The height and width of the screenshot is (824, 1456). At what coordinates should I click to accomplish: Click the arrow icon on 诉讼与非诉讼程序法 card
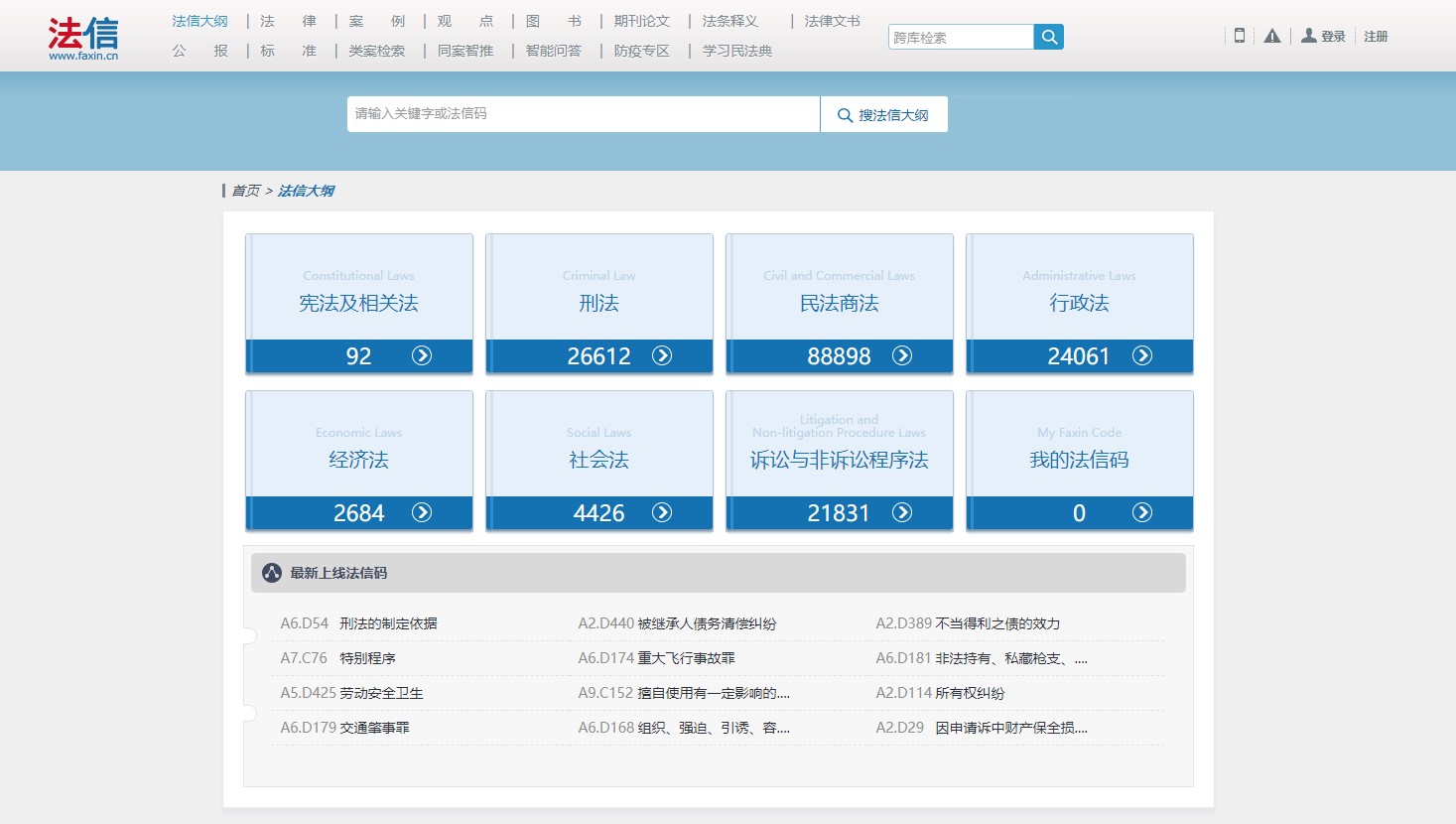902,512
